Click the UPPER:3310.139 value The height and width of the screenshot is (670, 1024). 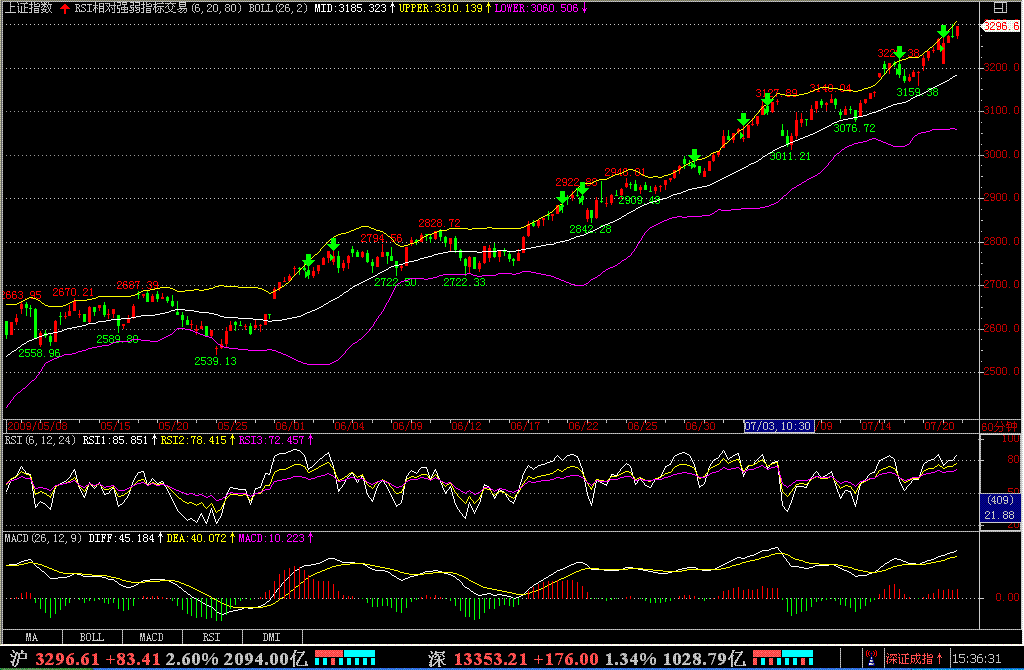coord(441,8)
